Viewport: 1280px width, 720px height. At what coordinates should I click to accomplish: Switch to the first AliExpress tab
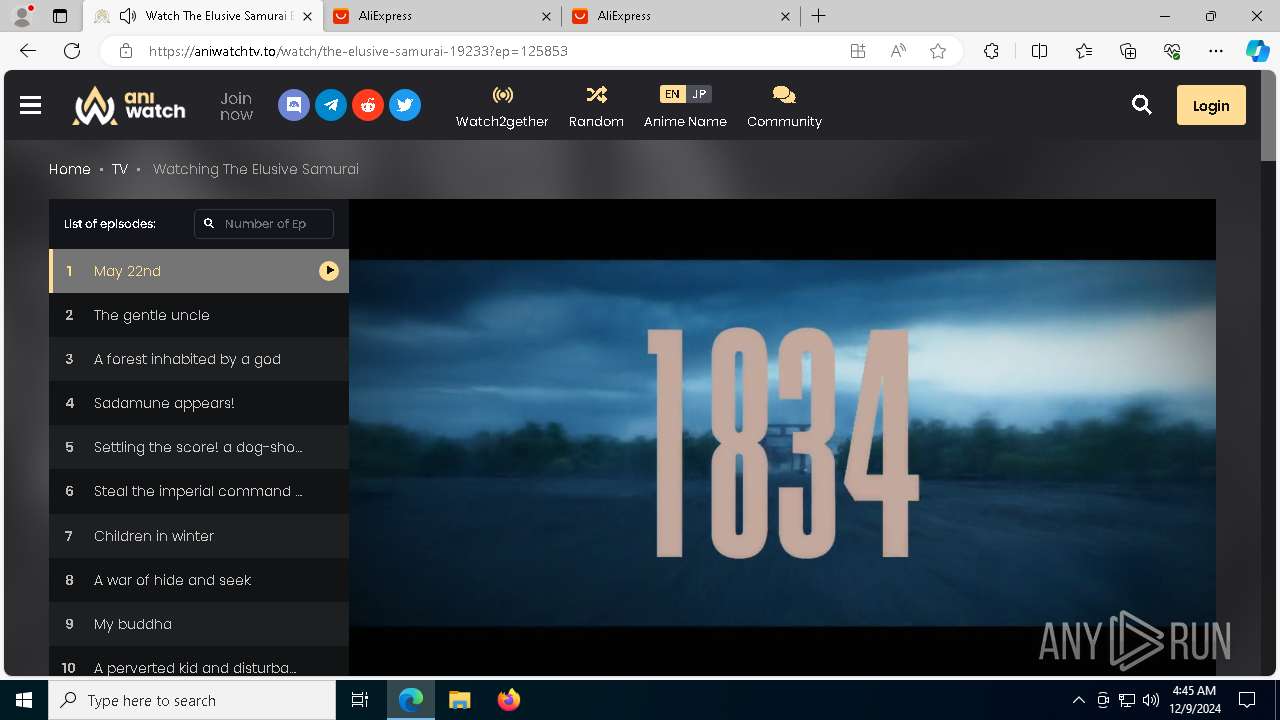click(441, 16)
